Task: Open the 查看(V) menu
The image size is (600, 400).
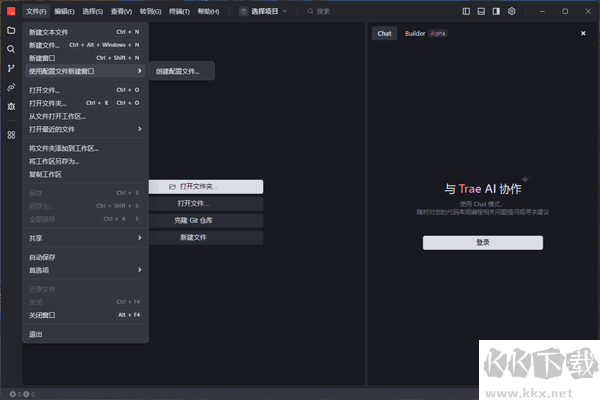Action: pyautogui.click(x=121, y=11)
